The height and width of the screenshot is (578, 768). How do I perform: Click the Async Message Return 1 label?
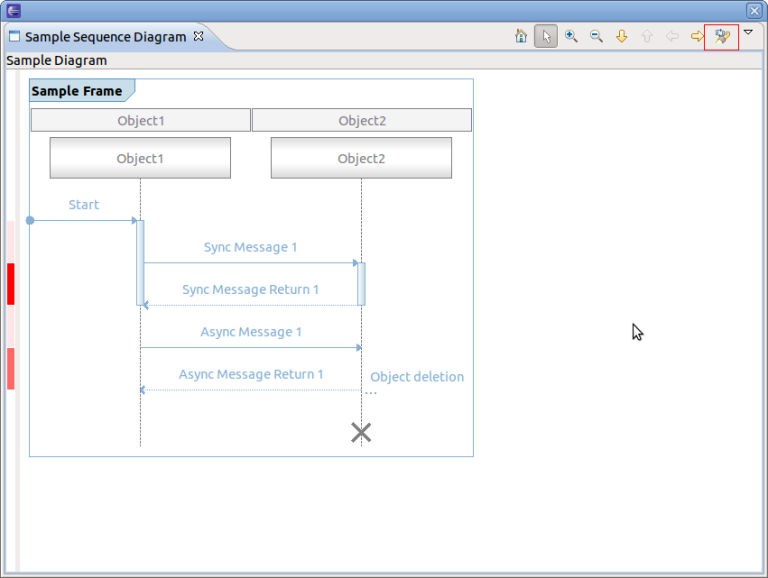[251, 374]
